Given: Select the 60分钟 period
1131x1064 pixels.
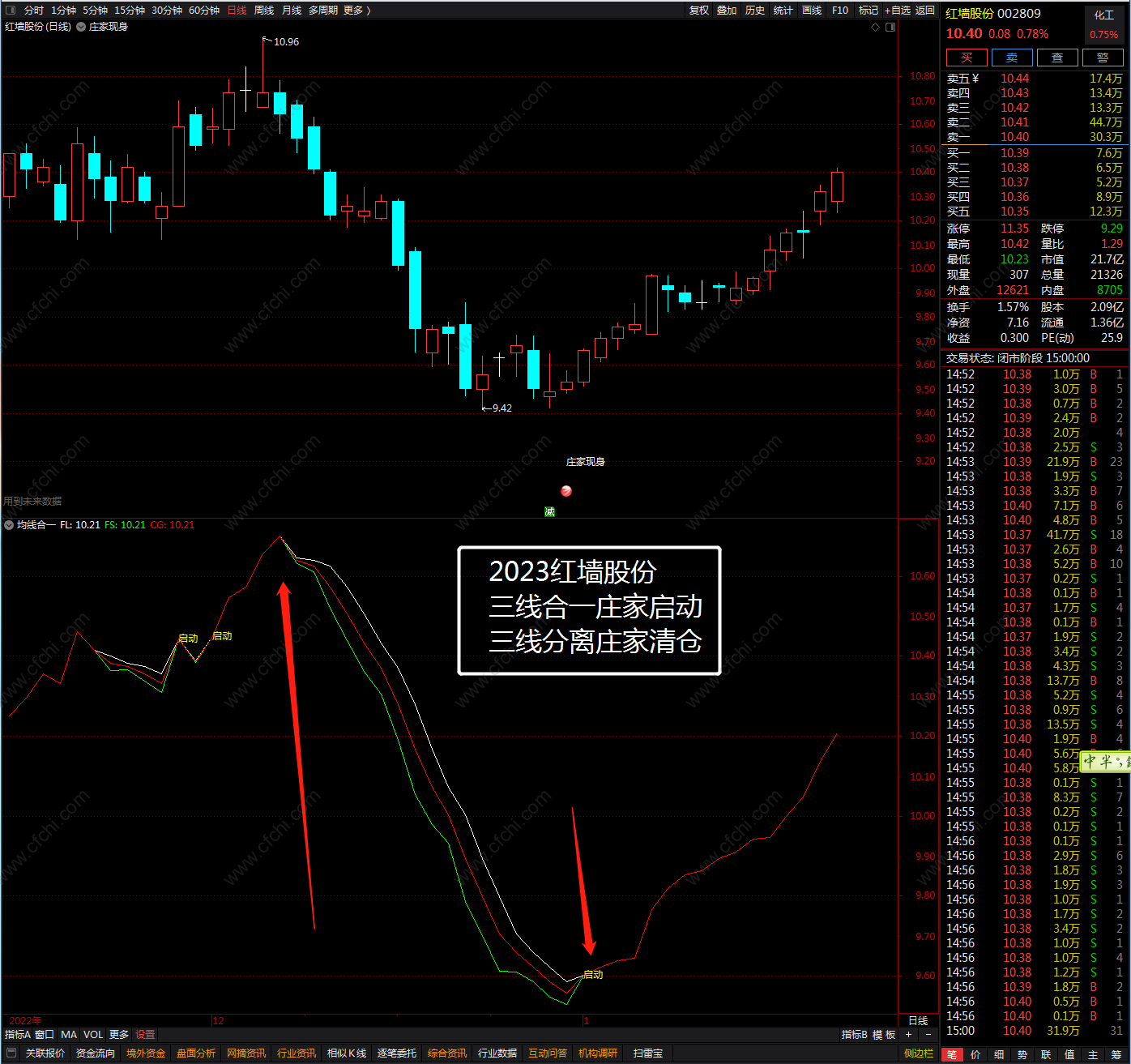Looking at the screenshot, I should click(x=204, y=11).
